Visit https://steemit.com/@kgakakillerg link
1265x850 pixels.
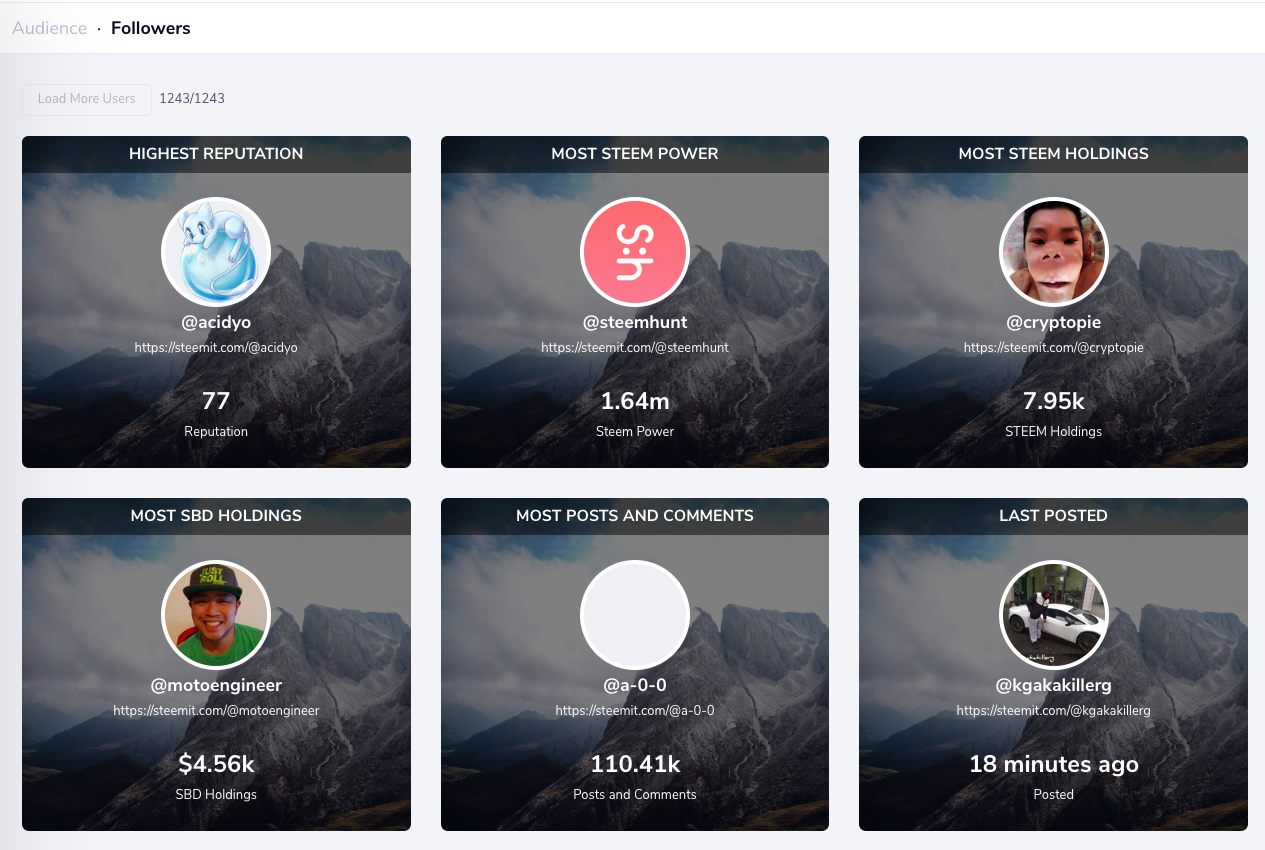point(1054,711)
